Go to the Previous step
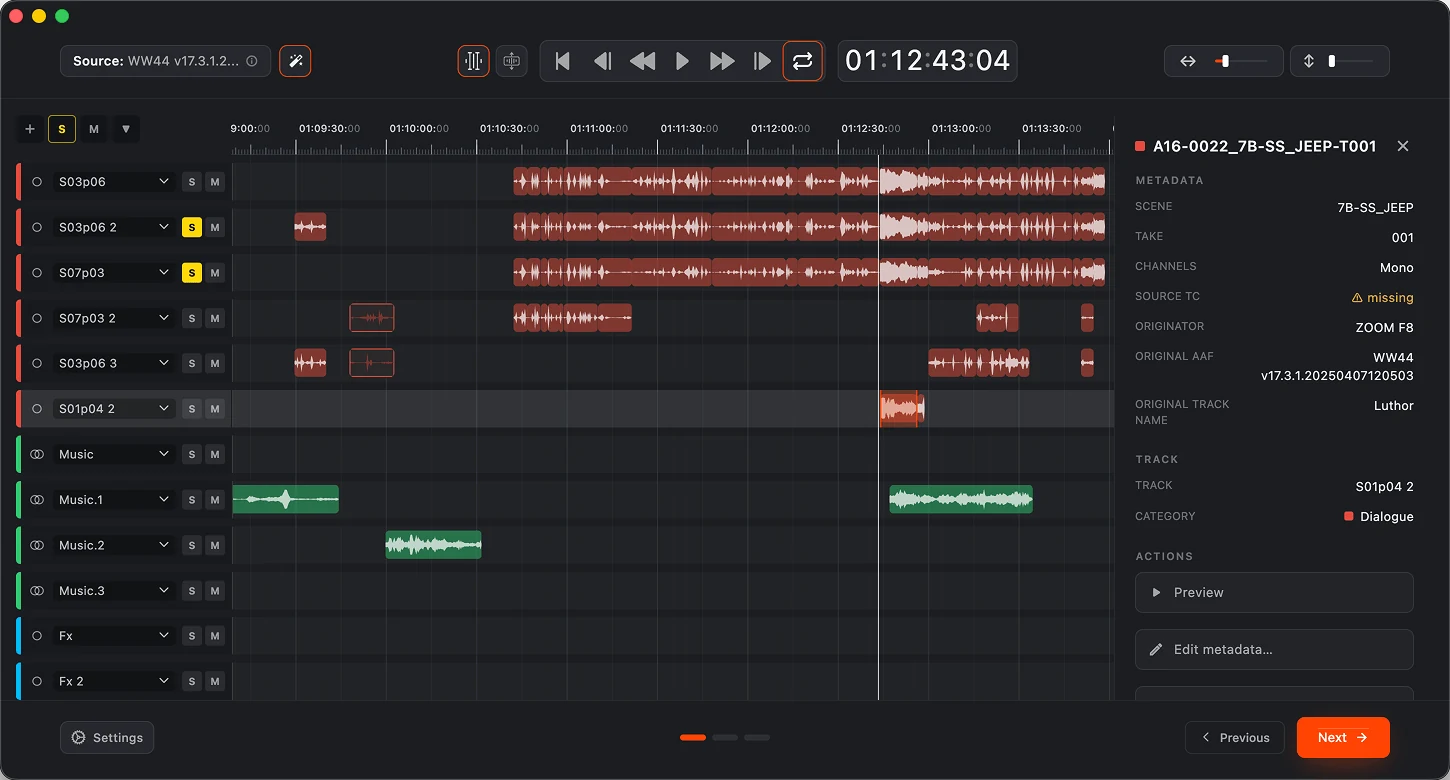Image resolution: width=1450 pixels, height=780 pixels. pyautogui.click(x=1235, y=738)
